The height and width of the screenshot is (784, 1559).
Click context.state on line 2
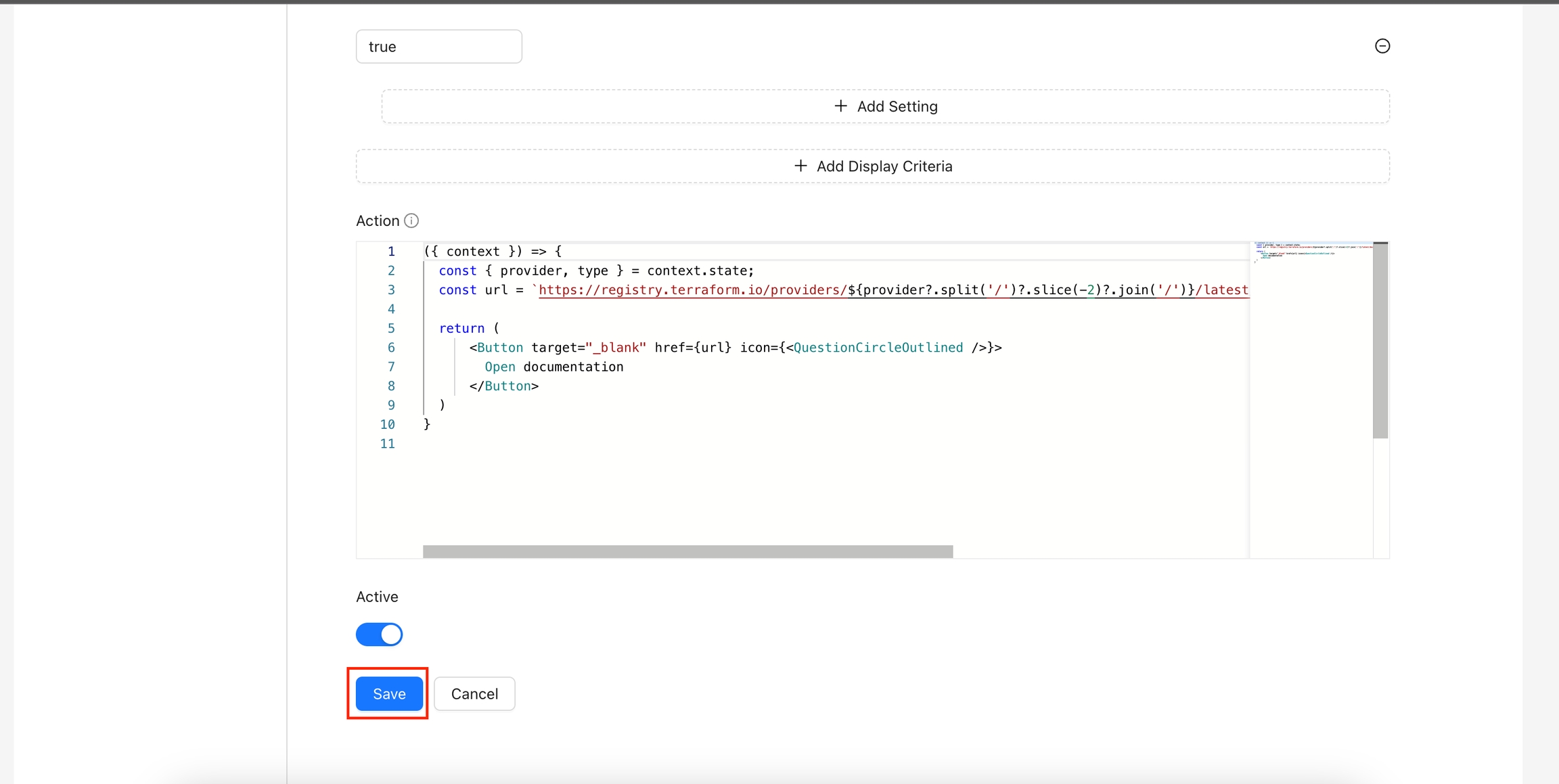[x=699, y=271]
